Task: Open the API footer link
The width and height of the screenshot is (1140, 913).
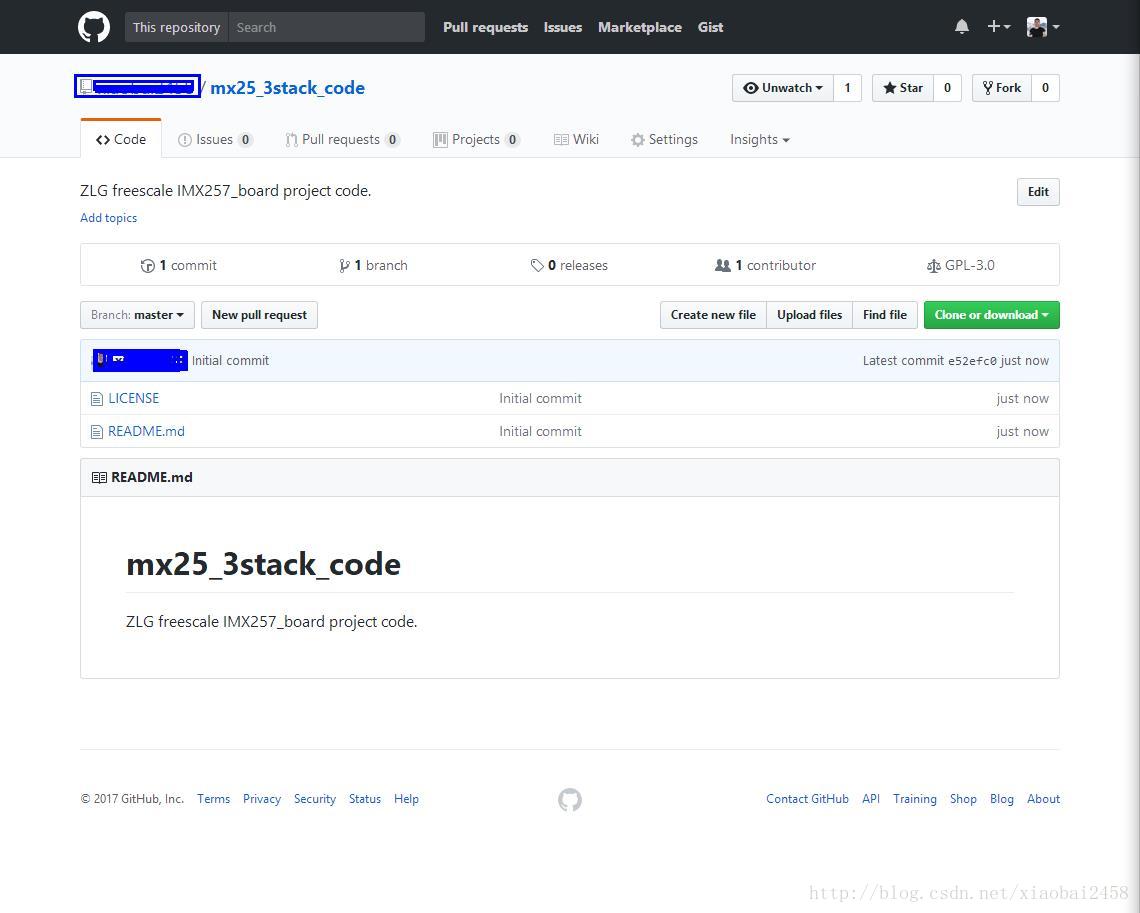Action: [871, 799]
